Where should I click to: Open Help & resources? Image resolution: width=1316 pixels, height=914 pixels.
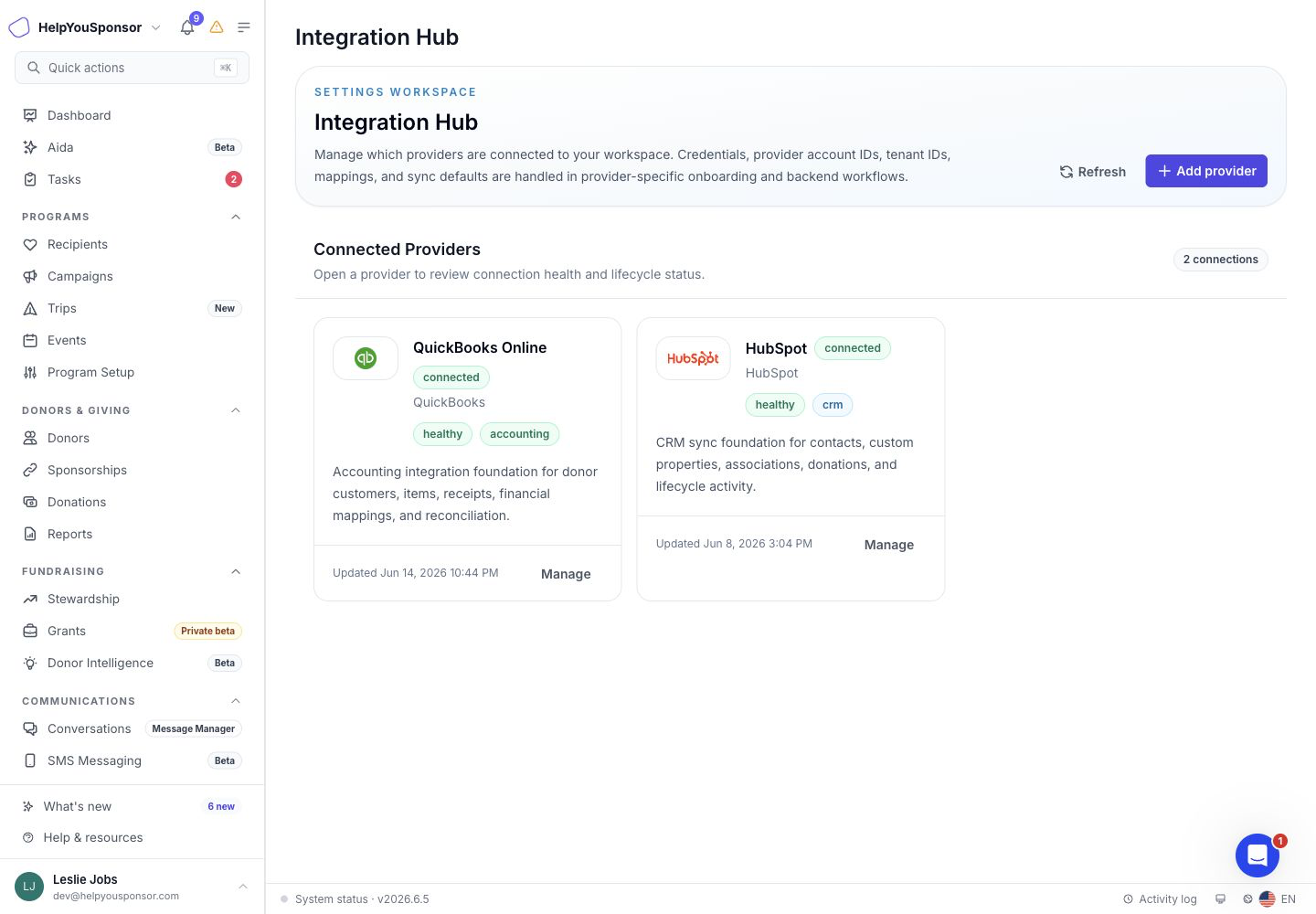pos(132,837)
